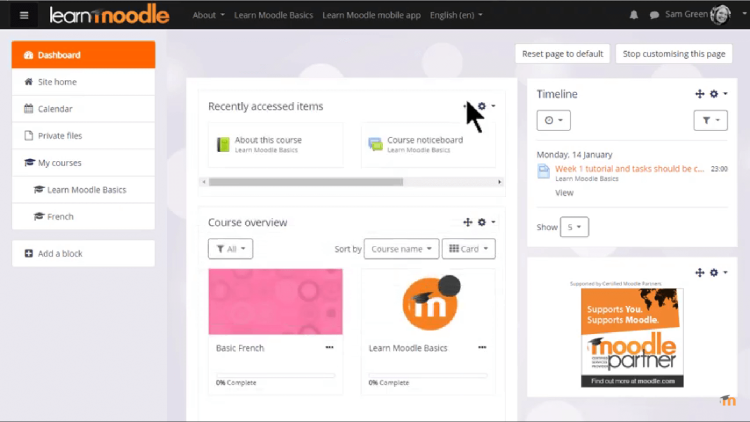Click the Add a block plus icon
750x422 pixels.
(29, 254)
